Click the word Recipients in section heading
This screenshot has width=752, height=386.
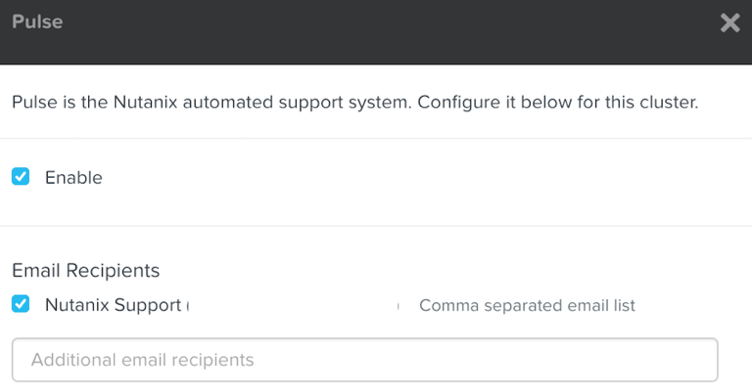[113, 270]
